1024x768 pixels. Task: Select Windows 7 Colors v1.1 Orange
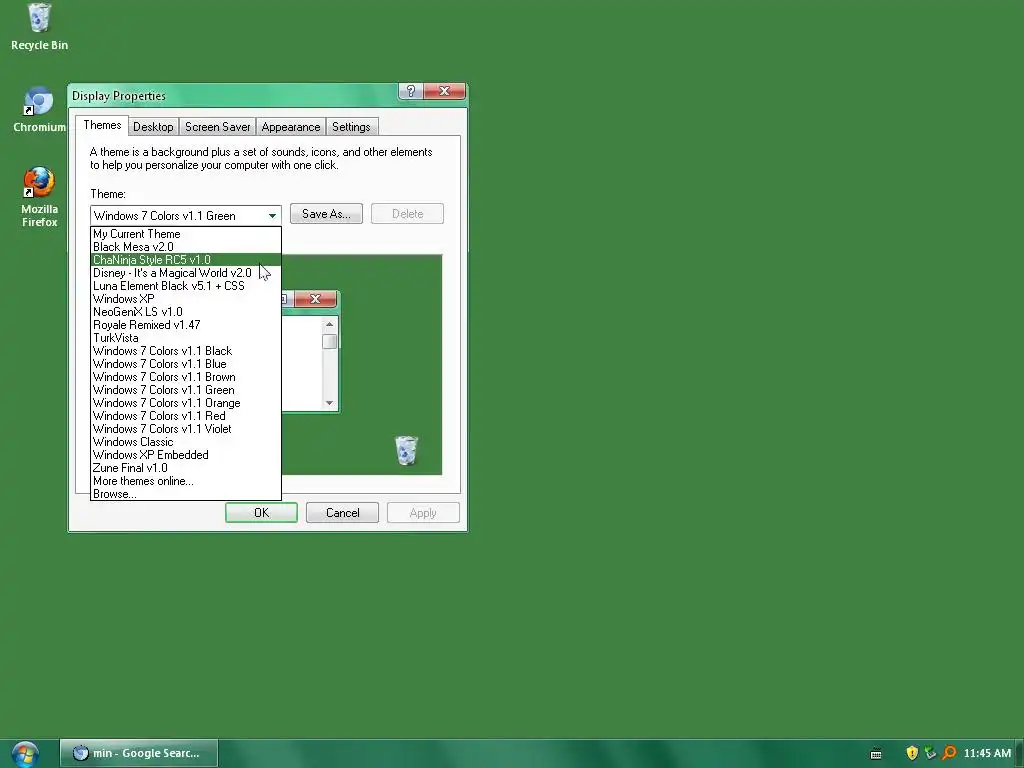186,403
